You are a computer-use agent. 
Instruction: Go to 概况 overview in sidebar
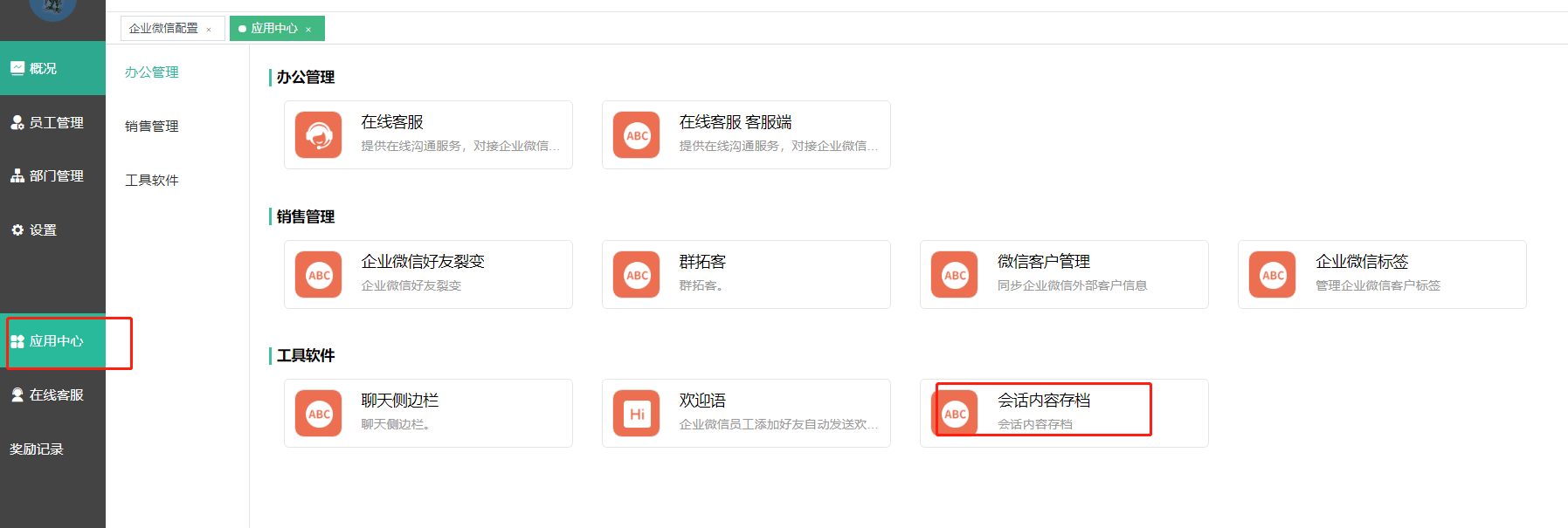(43, 69)
